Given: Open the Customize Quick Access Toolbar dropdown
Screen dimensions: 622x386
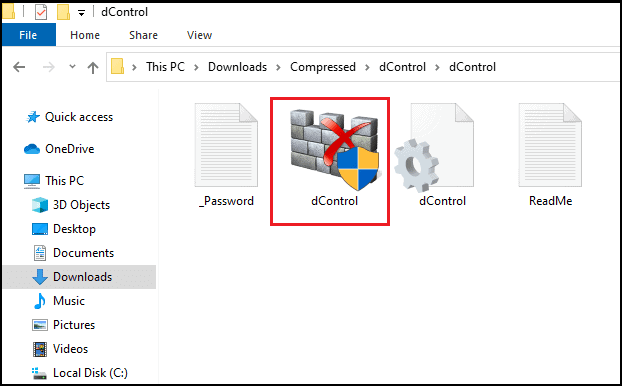Looking at the screenshot, I should [x=81, y=13].
